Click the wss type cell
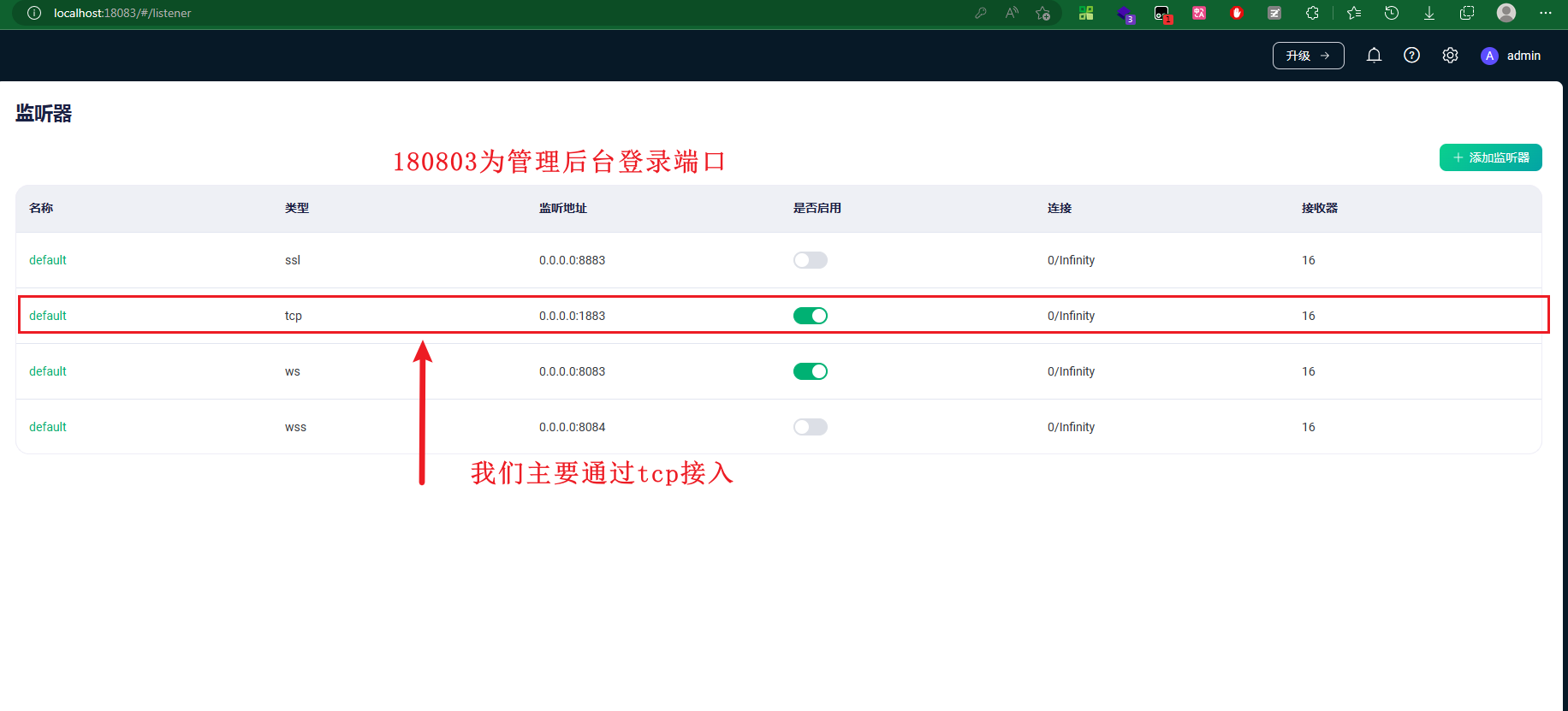 pos(295,427)
